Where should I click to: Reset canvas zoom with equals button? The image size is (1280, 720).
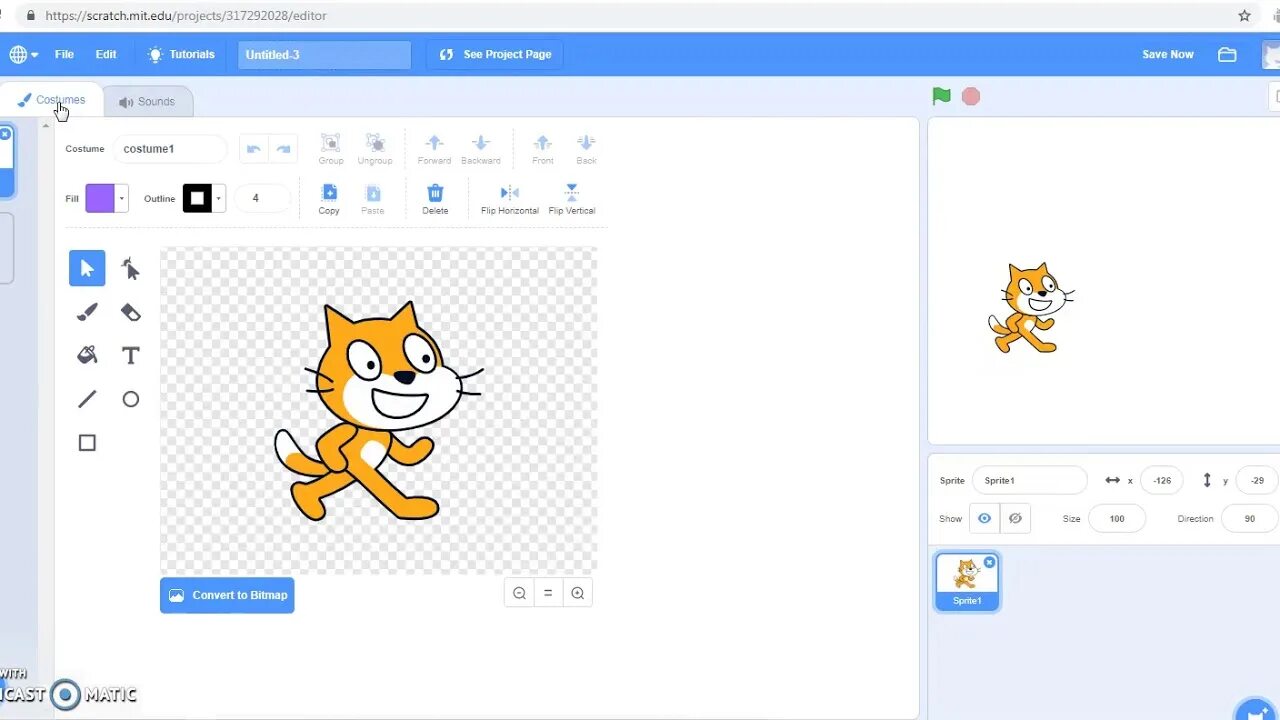click(x=548, y=593)
